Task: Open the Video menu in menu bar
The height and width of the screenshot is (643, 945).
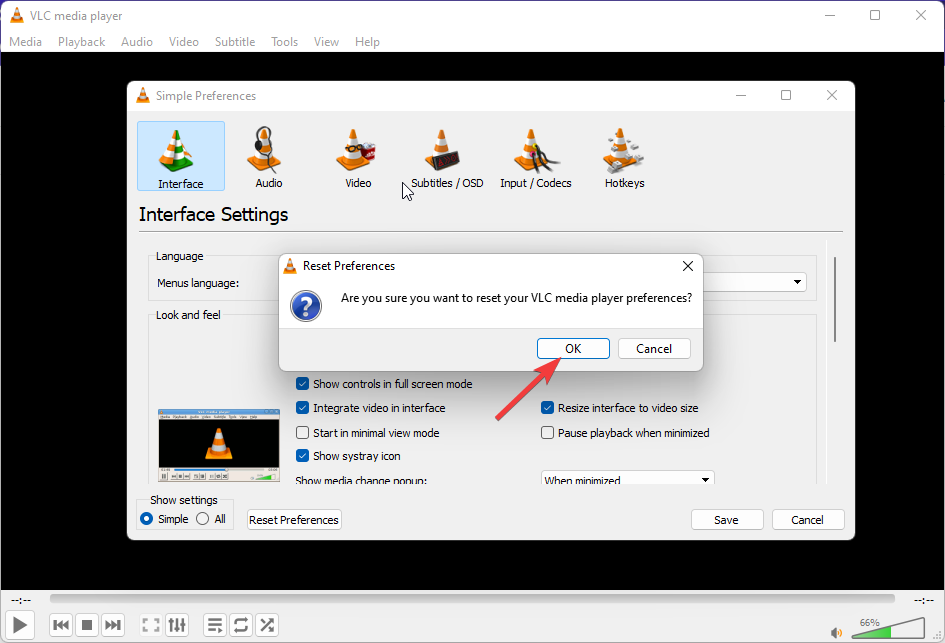Action: click(184, 42)
